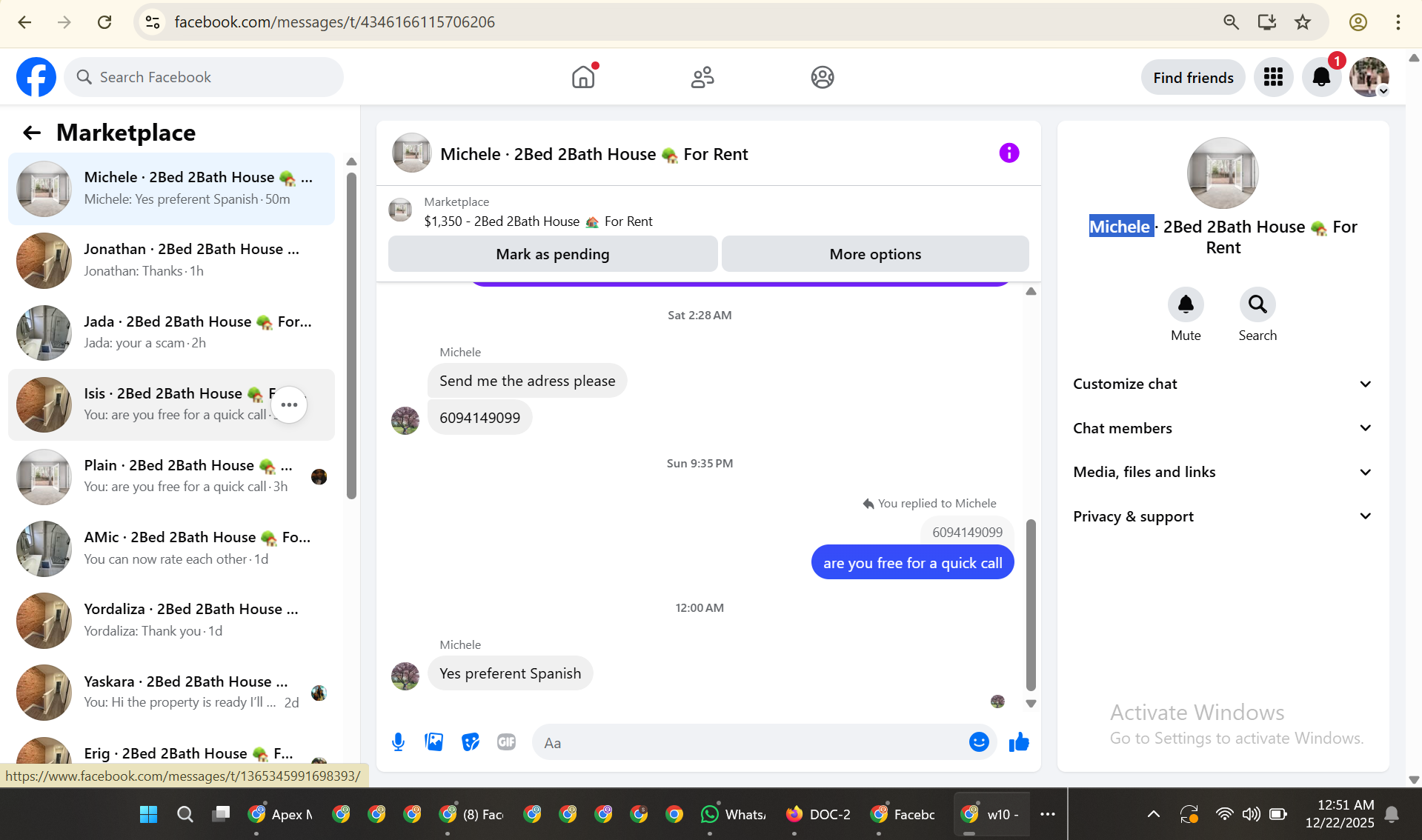1422x840 pixels.
Task: Reload the page with the browser refresh icon
Action: (104, 22)
